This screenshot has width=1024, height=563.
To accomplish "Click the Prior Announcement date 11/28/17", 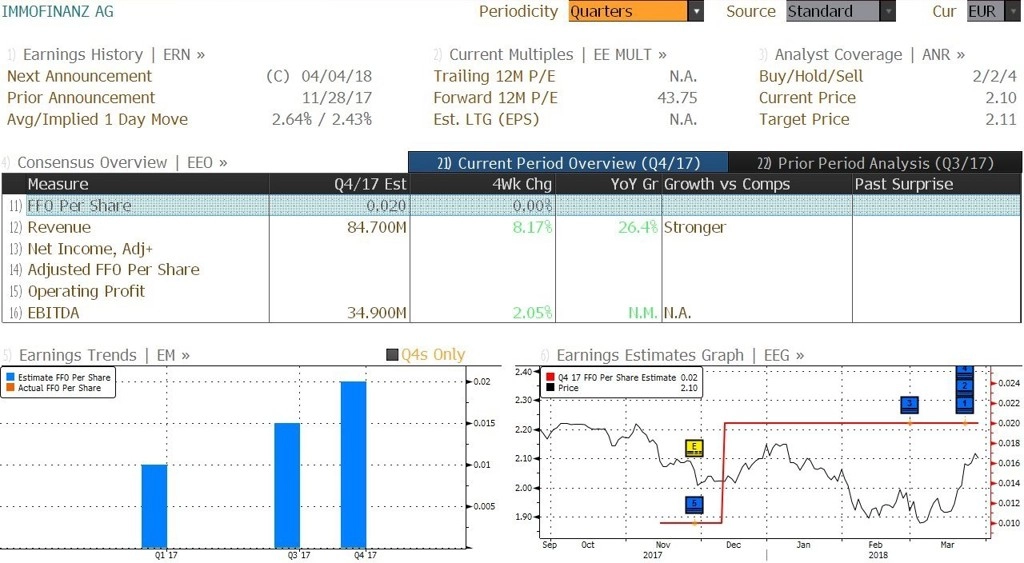I will [336, 98].
